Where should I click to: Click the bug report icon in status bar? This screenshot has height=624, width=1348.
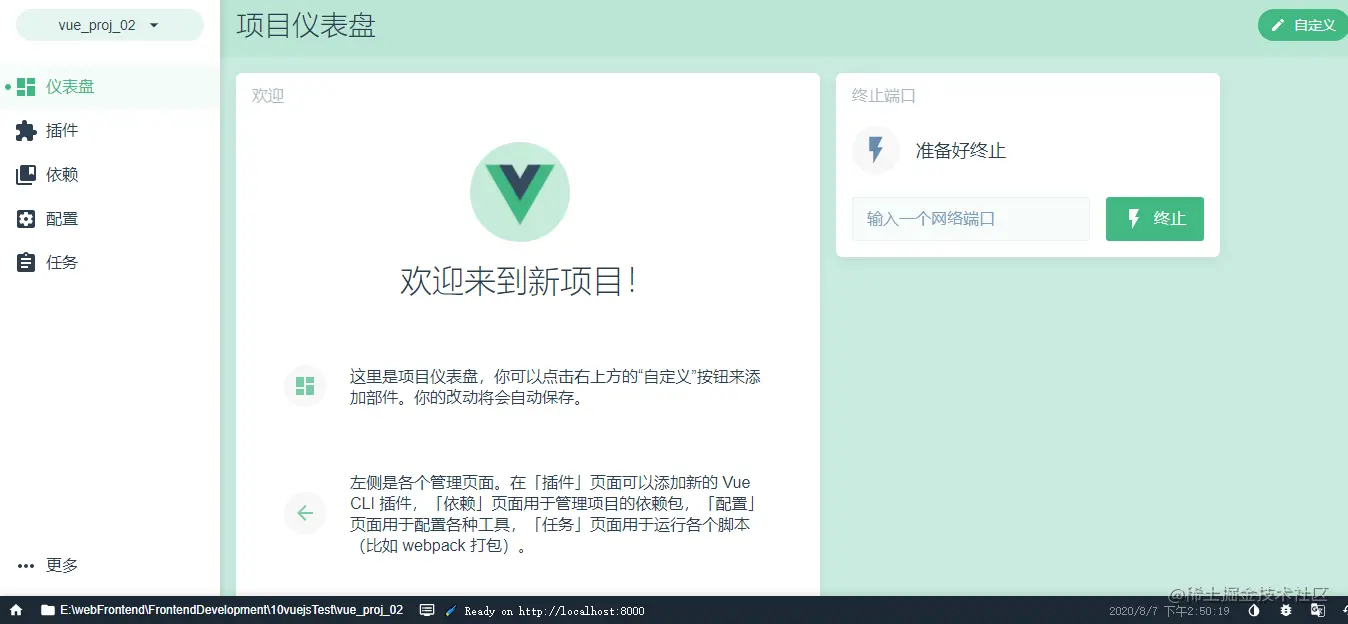(1286, 610)
